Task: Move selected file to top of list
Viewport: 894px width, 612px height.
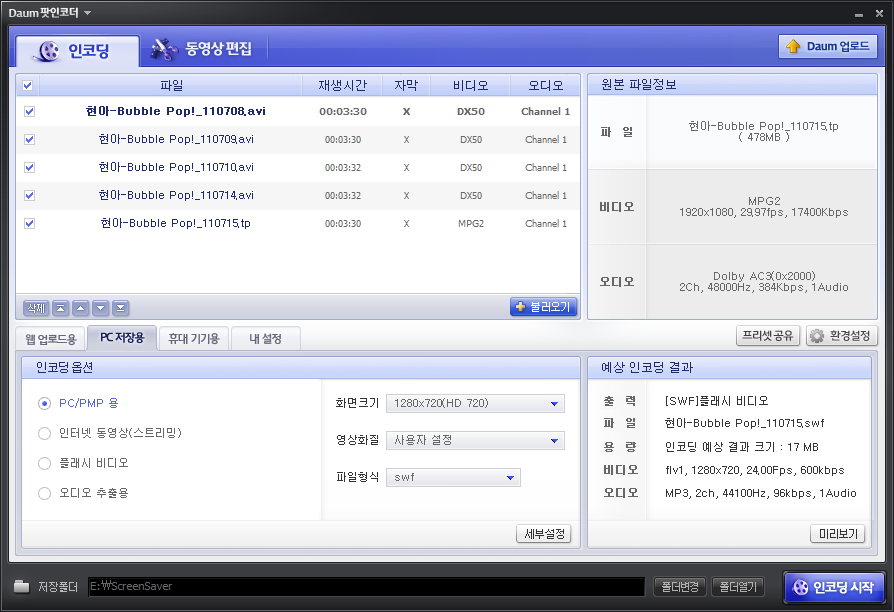Action: [x=60, y=308]
